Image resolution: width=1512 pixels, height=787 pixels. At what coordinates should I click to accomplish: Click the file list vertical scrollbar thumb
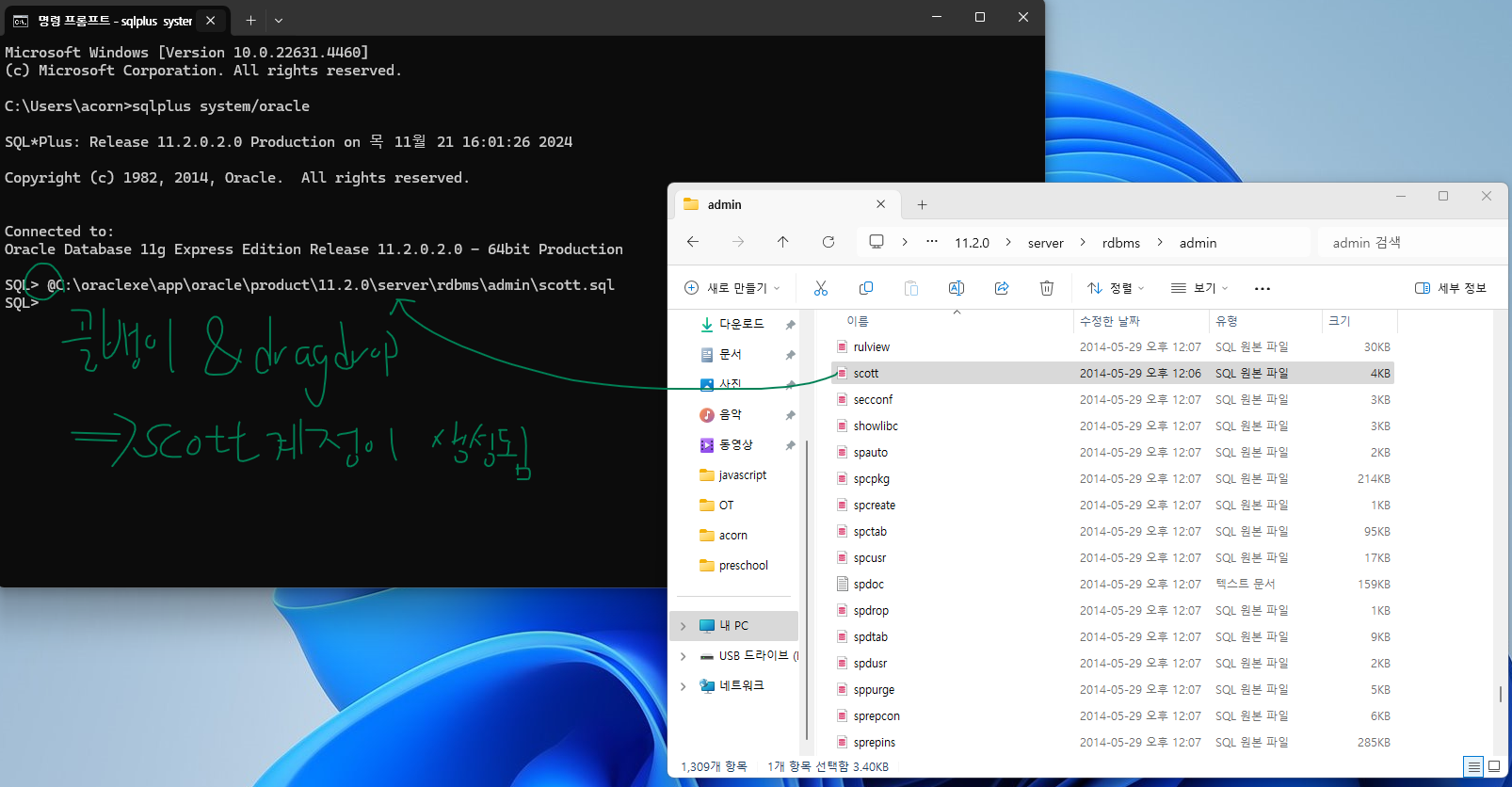pos(1501,694)
